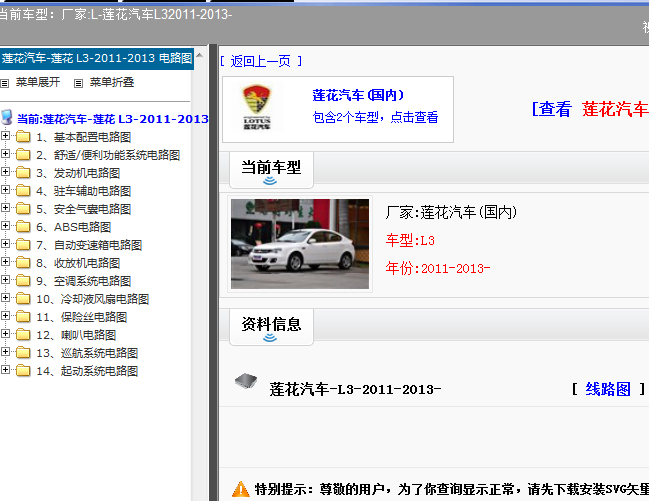The image size is (649, 501).
Task: Expand the 7、自动变速箱电路图 tree node
Action: pos(5,243)
